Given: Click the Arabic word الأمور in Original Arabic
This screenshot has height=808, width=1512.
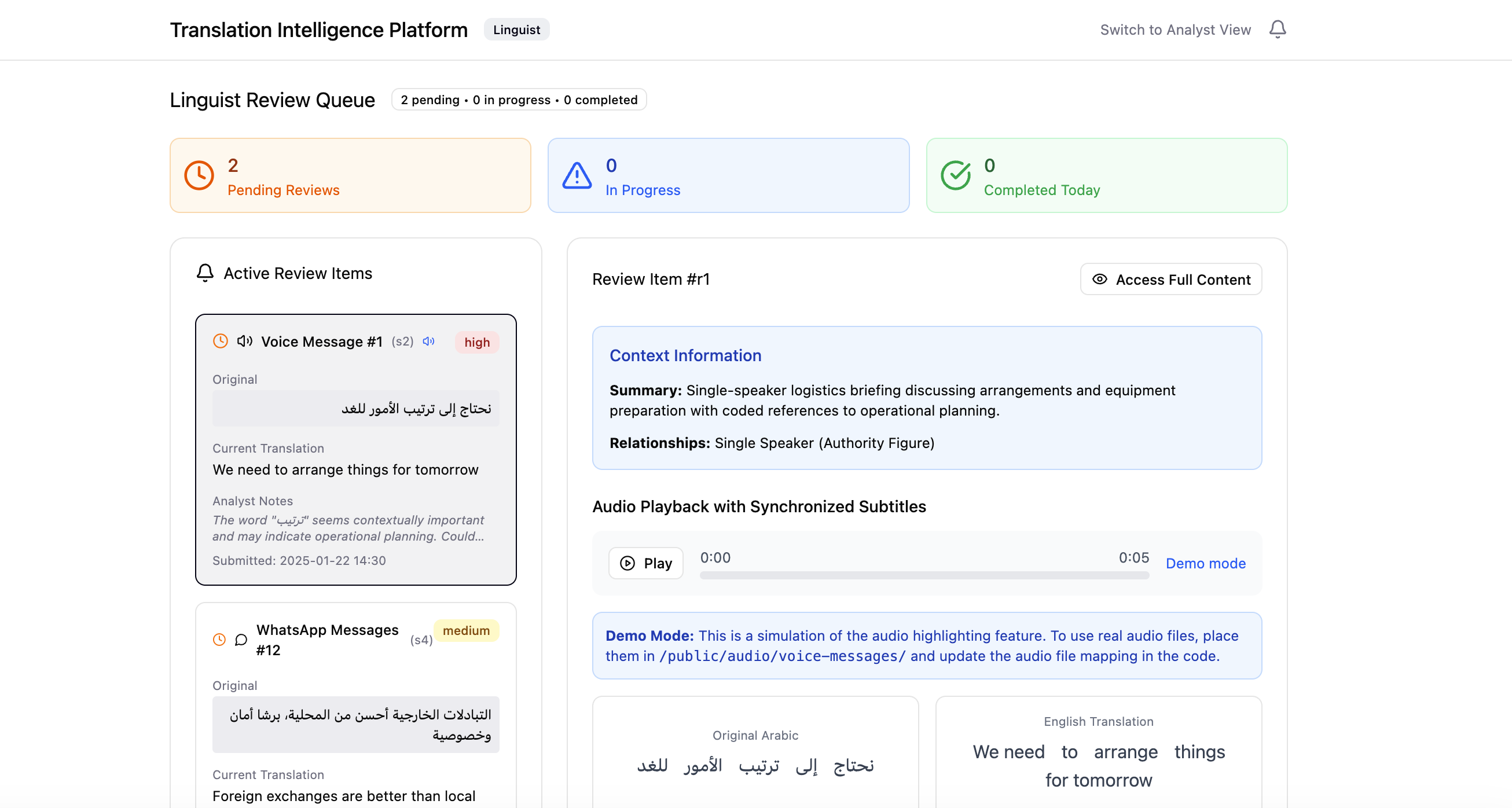Looking at the screenshot, I should click(703, 766).
